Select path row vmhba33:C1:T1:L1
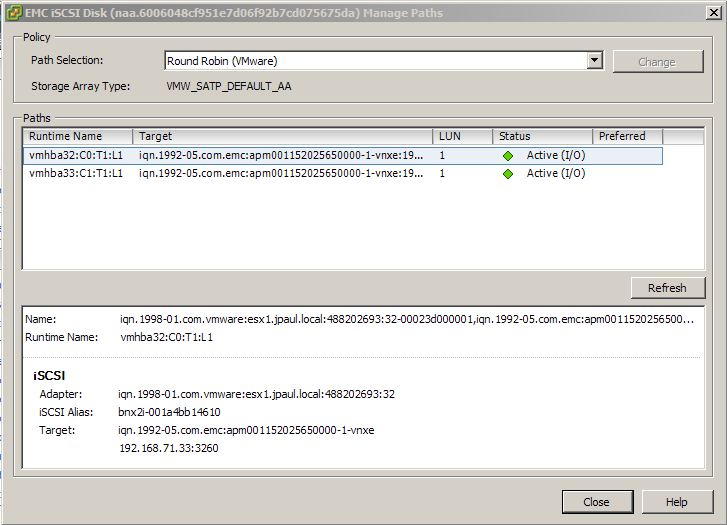Screen dimensions: 727x525 [343, 173]
